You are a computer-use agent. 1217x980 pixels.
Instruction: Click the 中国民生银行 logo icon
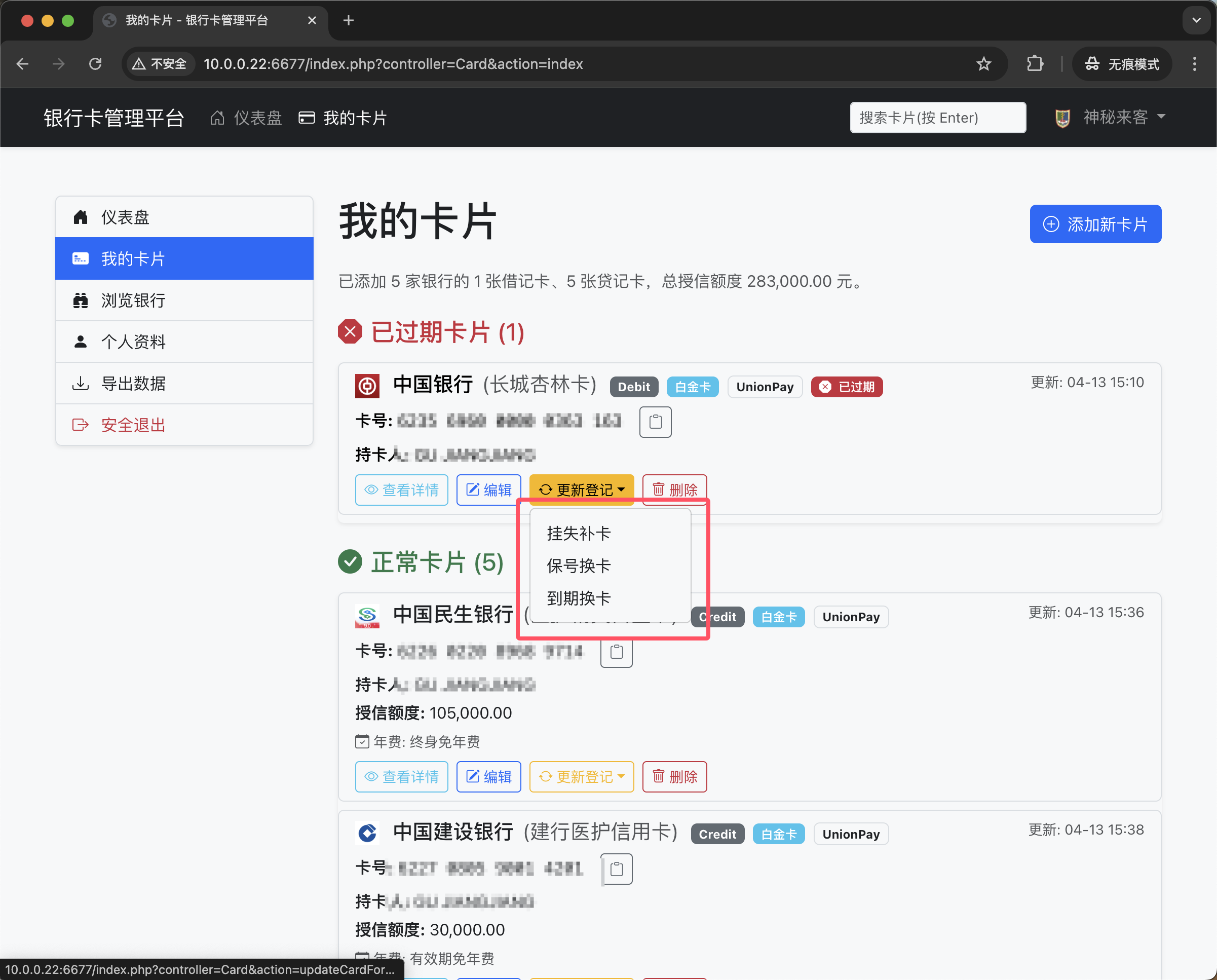(367, 616)
